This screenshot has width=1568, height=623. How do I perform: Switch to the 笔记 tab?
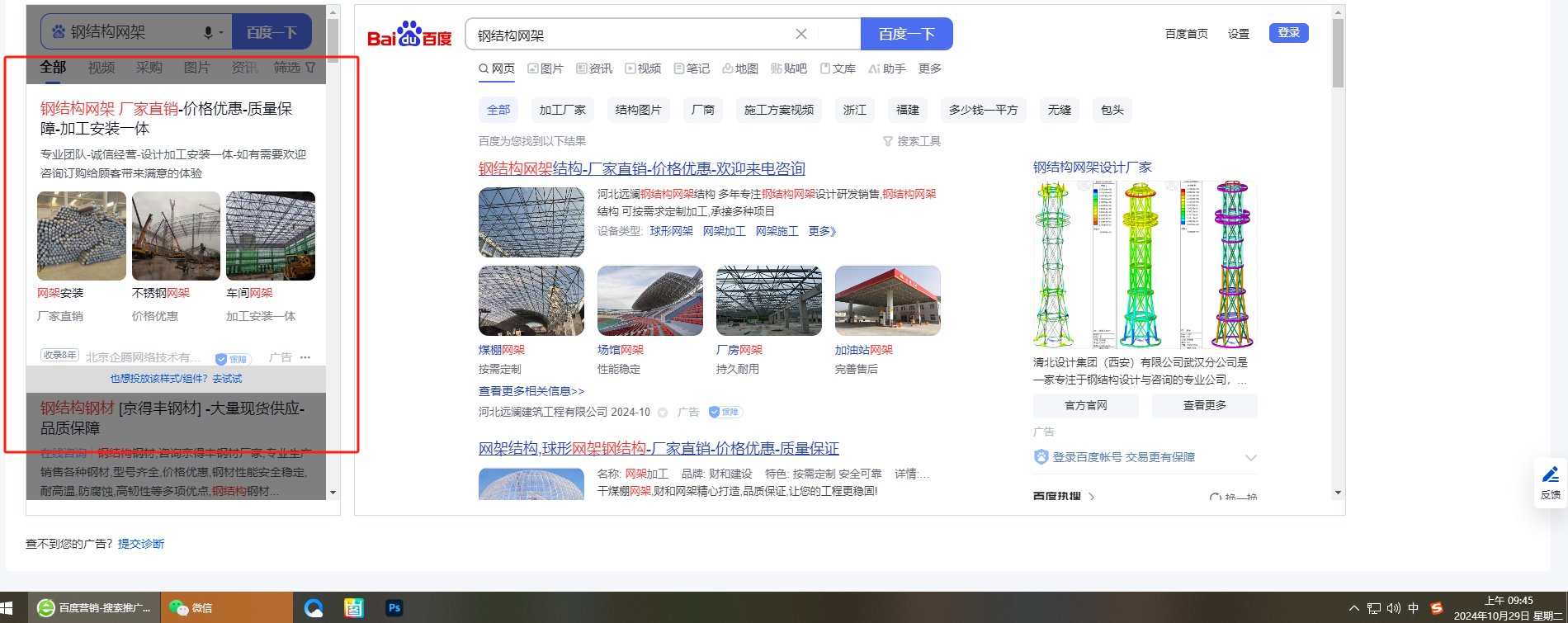[692, 68]
